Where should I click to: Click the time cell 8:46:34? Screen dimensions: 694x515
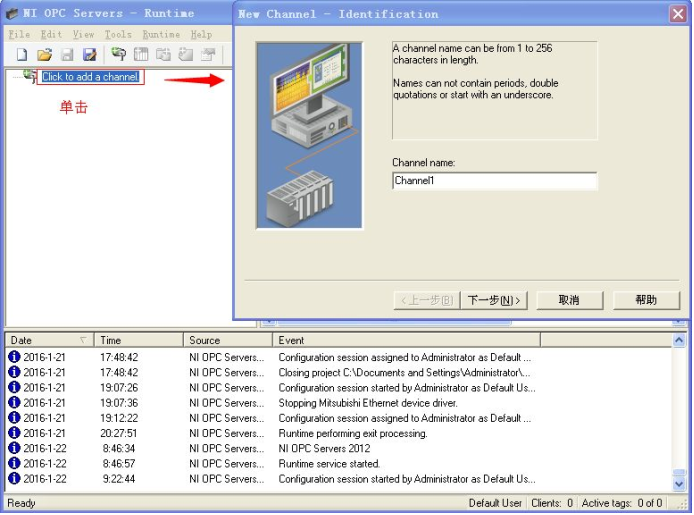pyautogui.click(x=119, y=448)
